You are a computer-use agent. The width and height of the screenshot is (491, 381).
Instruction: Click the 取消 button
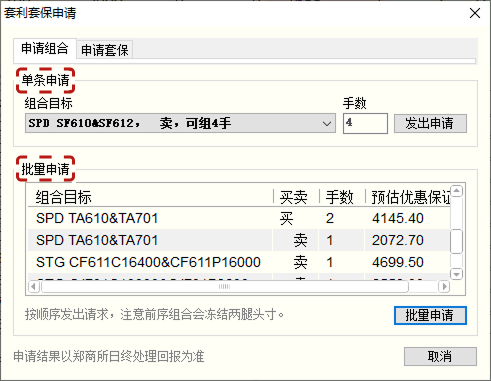tap(440, 356)
